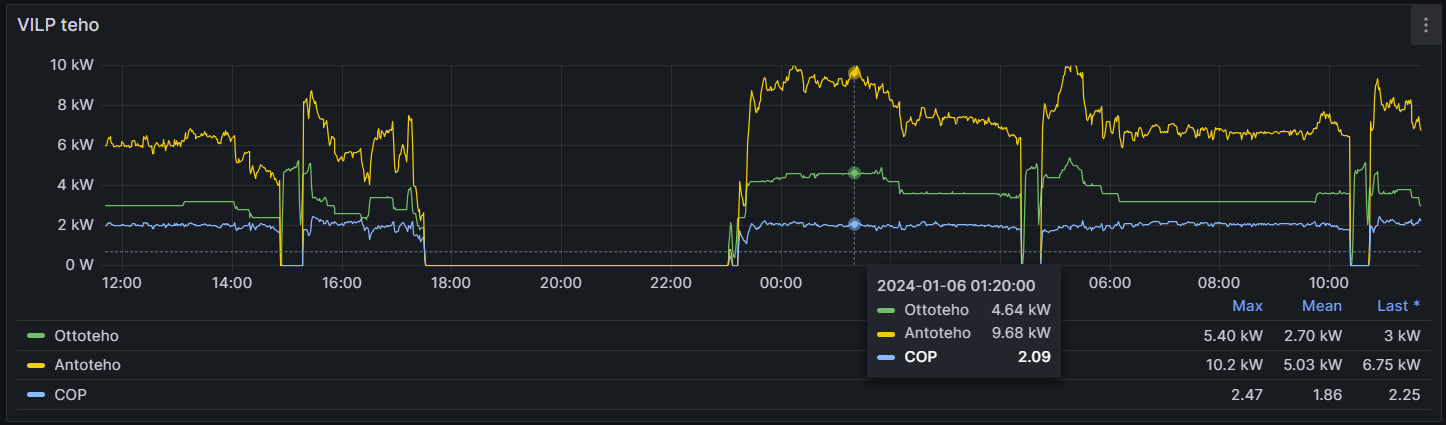Image resolution: width=1446 pixels, height=425 pixels.
Task: Sort legend by Mean column
Action: tap(1321, 306)
